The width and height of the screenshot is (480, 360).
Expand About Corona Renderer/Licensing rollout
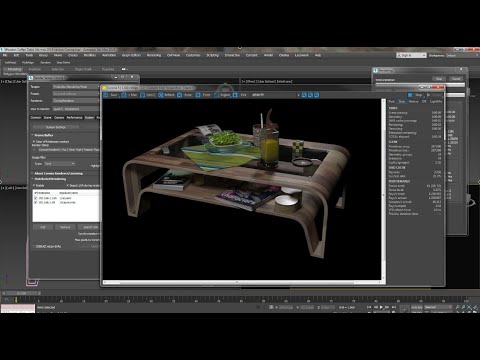pyautogui.click(x=58, y=173)
